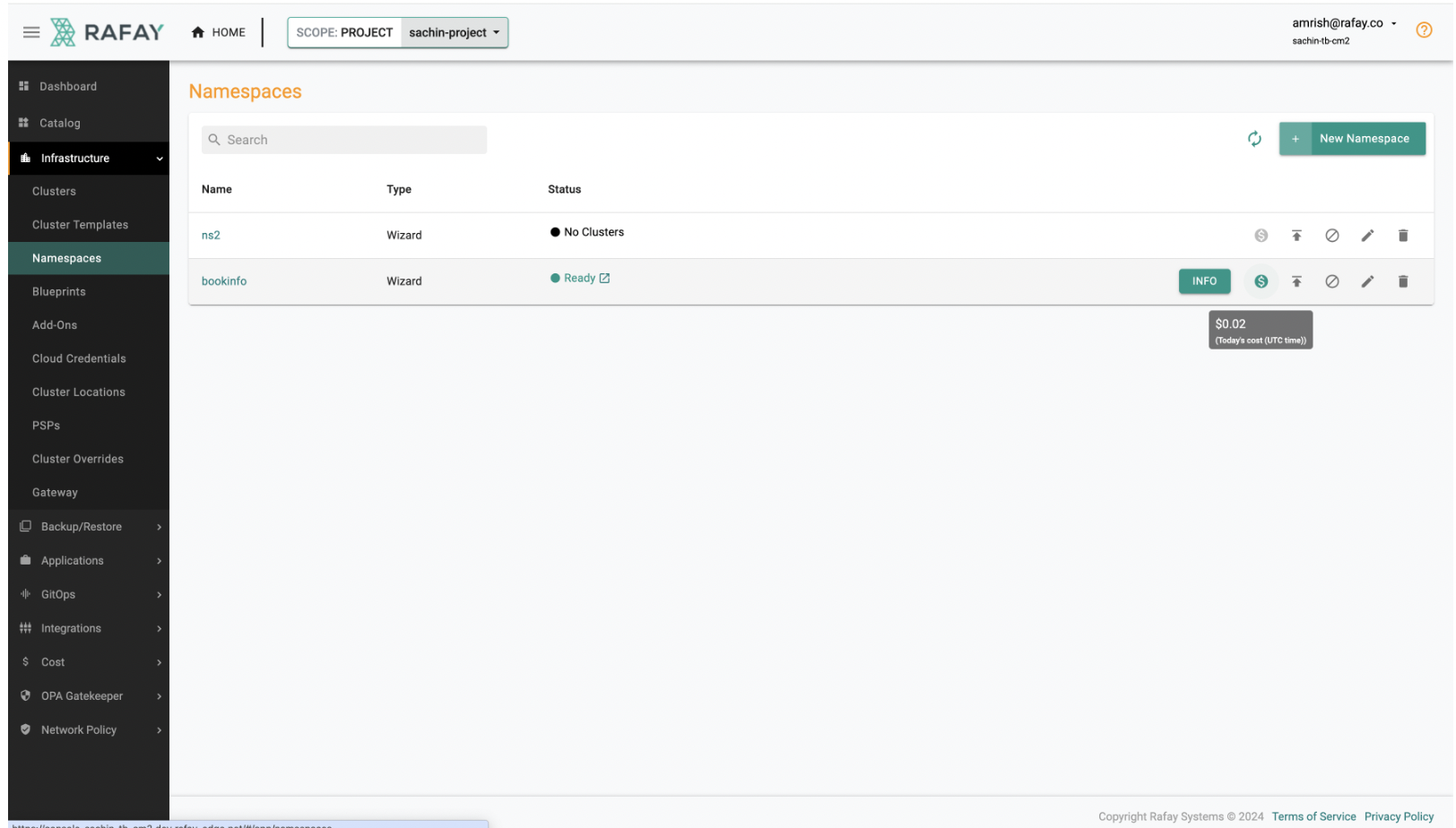Image resolution: width=1456 pixels, height=828 pixels.
Task: Open the help question mark icon
Action: click(x=1423, y=30)
